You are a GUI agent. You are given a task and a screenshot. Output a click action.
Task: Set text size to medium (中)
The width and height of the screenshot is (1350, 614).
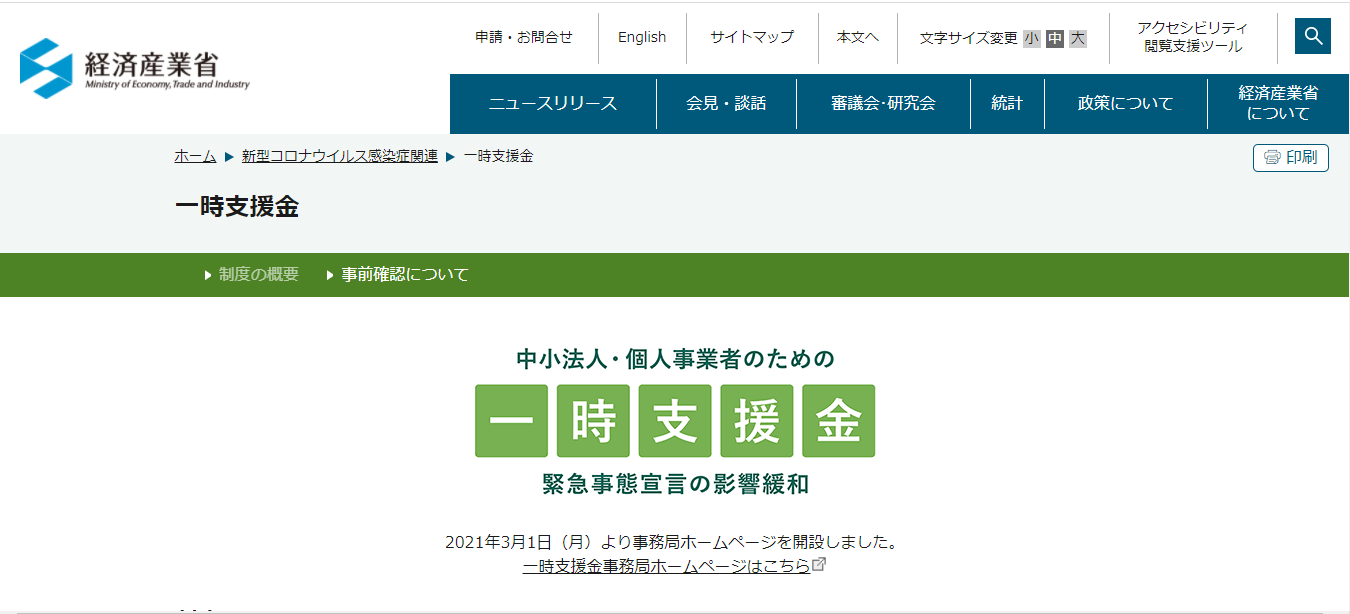[1054, 38]
